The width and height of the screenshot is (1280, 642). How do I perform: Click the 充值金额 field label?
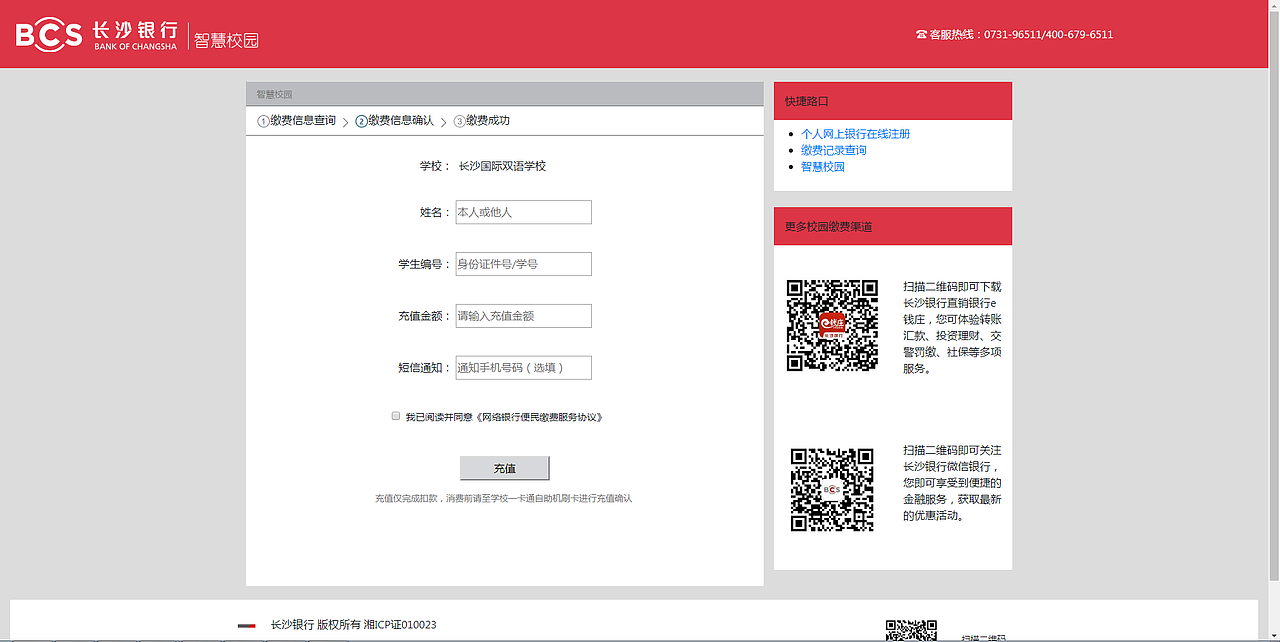point(425,316)
